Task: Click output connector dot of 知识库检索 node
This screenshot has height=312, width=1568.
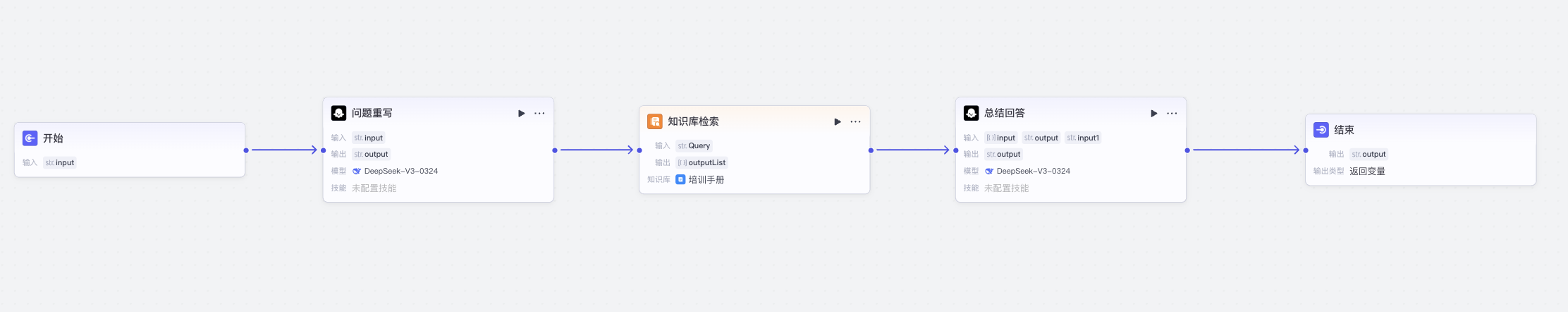Action: click(x=871, y=150)
